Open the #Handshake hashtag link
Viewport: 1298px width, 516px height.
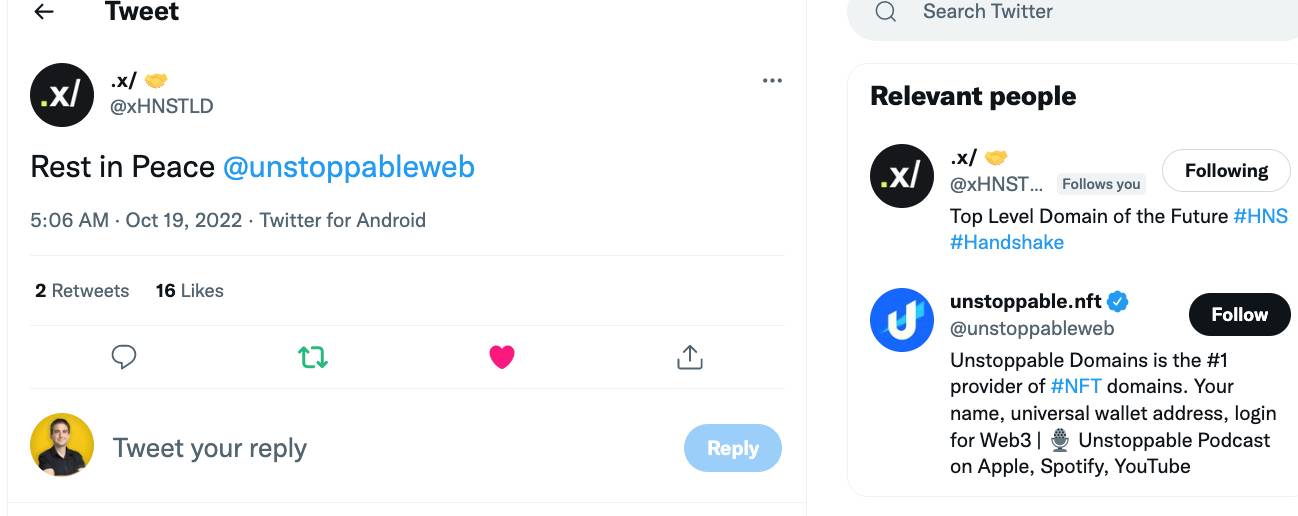(1006, 242)
